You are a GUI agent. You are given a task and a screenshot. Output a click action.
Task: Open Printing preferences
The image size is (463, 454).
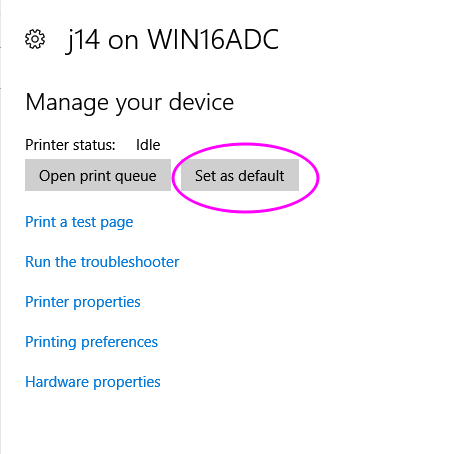click(x=92, y=342)
